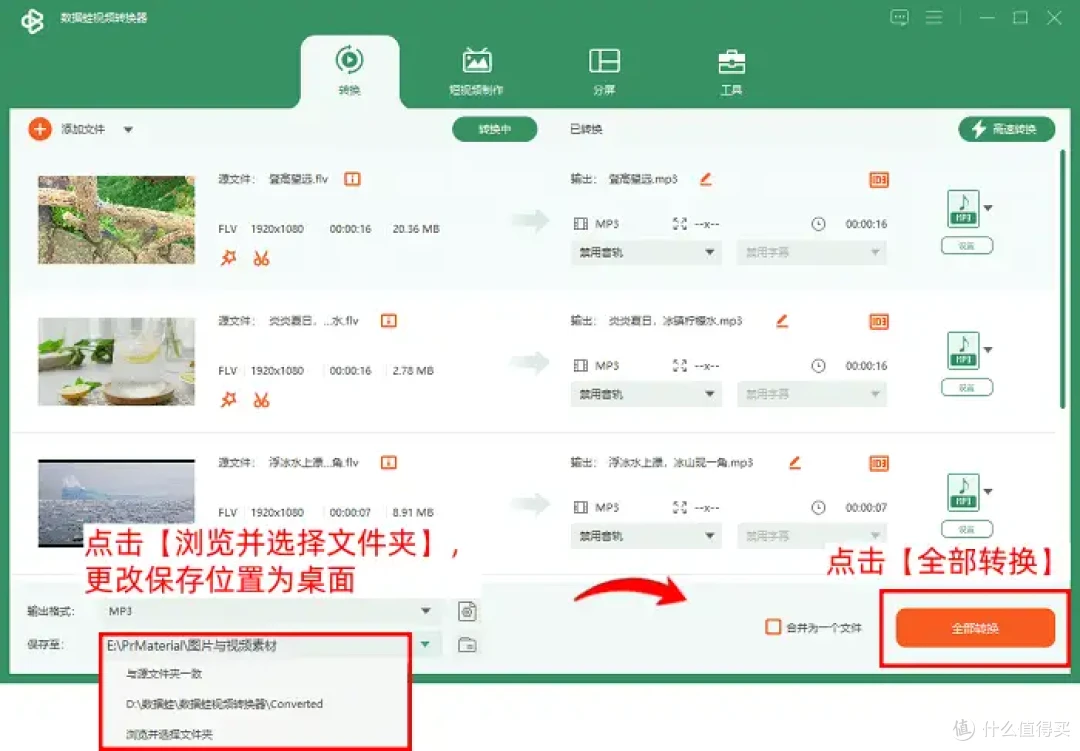This screenshot has height=751, width=1080.
Task: Rename output 炎炎夏日 mp3 with pencil icon
Action: [782, 320]
